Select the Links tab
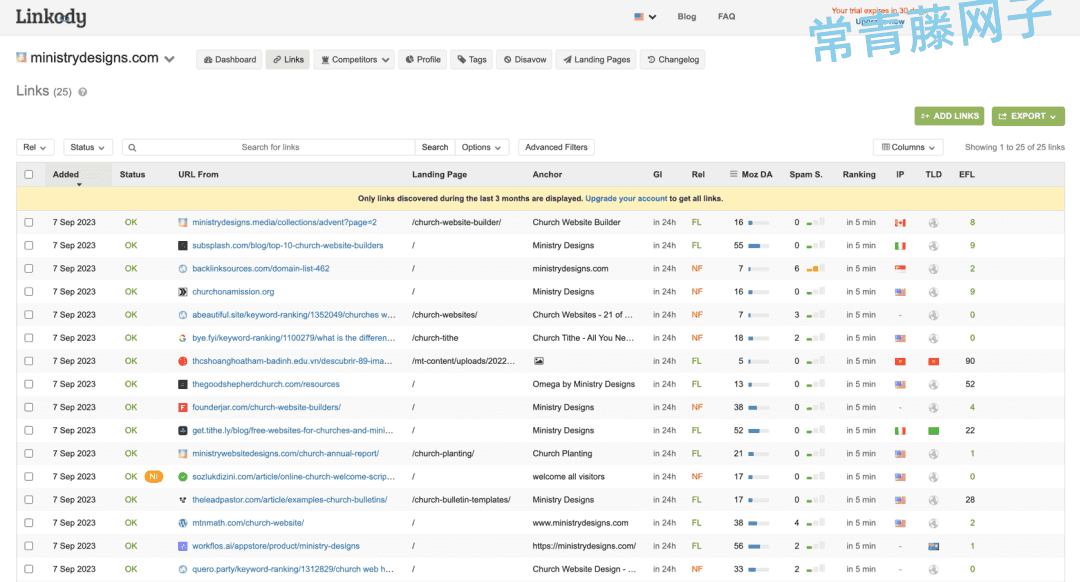This screenshot has height=582, width=1080. tap(288, 60)
